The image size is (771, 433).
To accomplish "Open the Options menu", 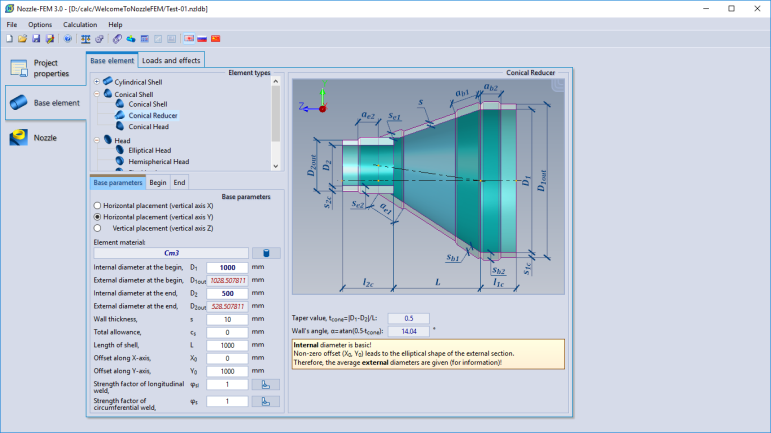I will (40, 25).
